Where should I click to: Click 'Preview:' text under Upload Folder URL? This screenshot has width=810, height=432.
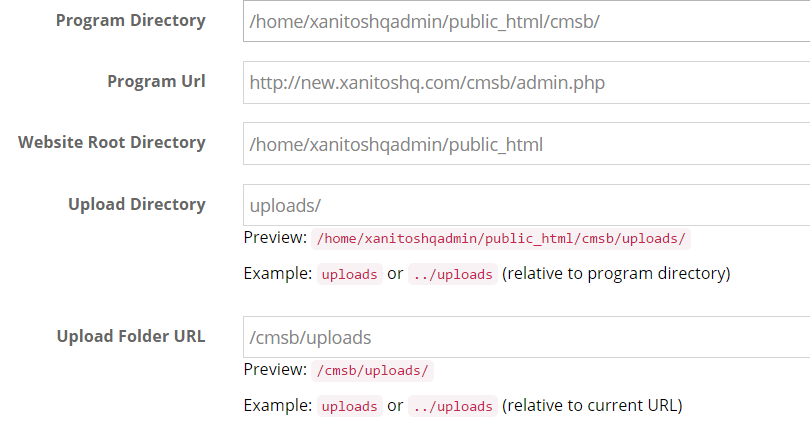pos(275,370)
